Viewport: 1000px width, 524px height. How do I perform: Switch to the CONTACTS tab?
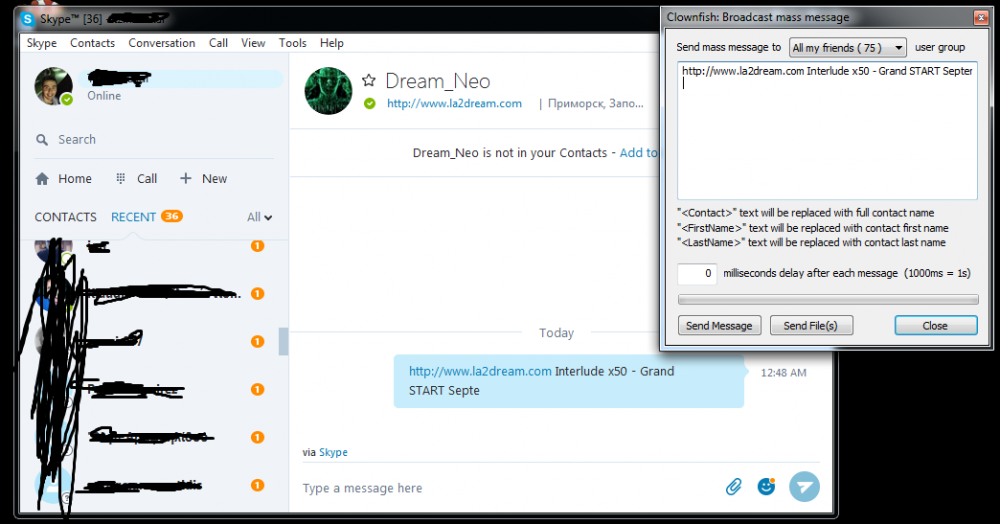(65, 217)
